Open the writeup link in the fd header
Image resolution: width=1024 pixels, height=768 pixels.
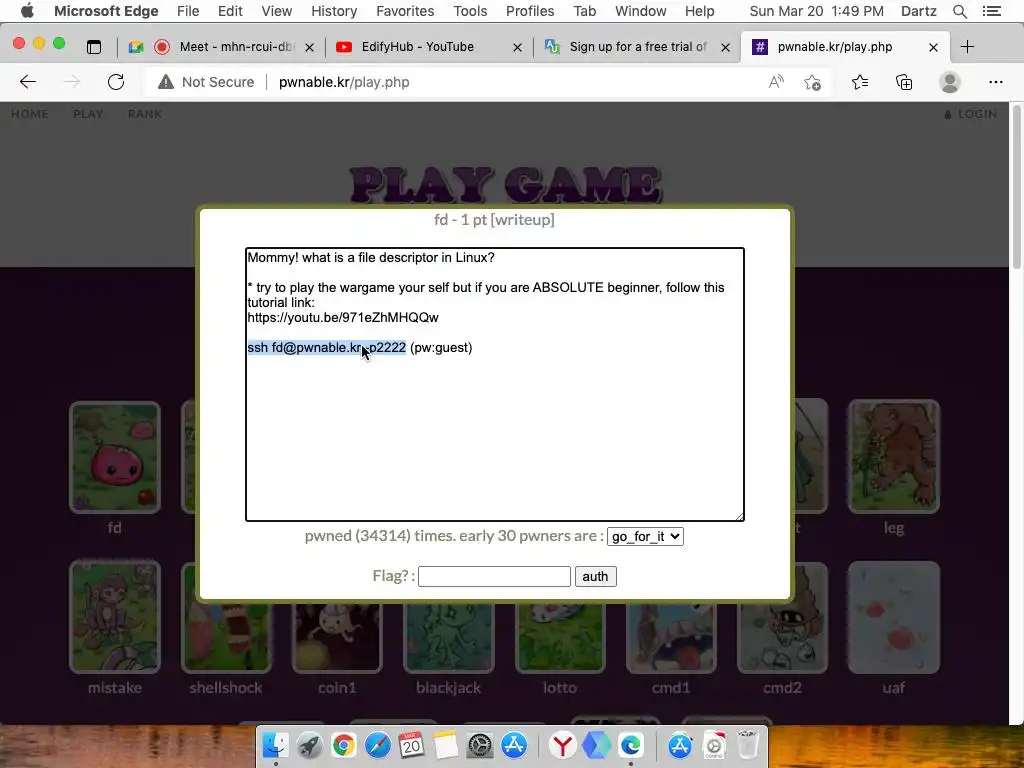tap(522, 219)
